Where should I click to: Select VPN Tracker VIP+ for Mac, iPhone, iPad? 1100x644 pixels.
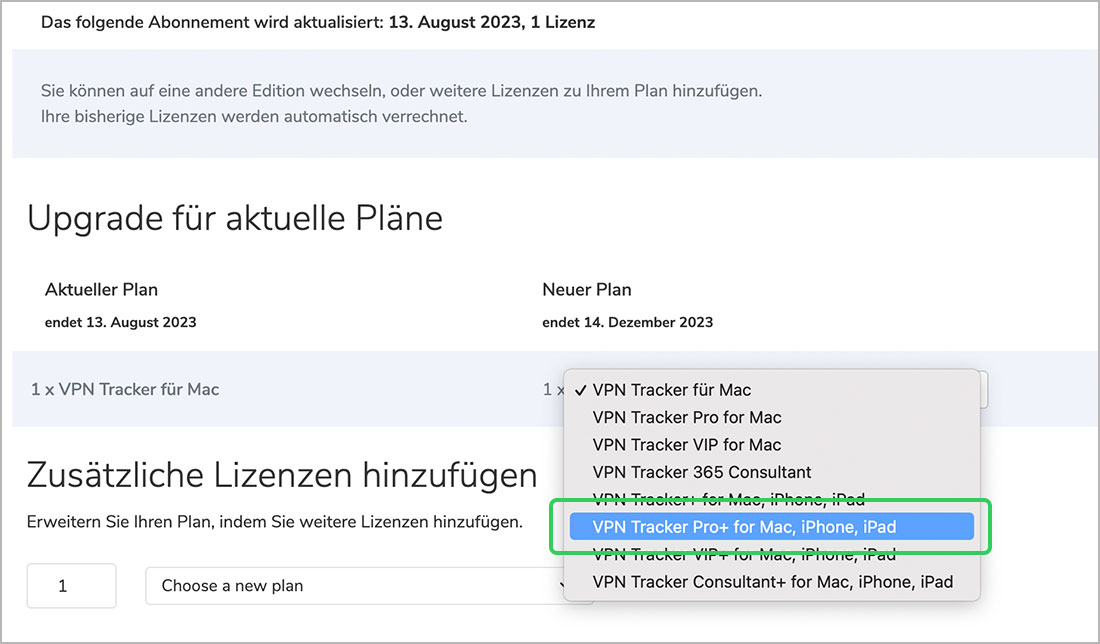point(744,554)
